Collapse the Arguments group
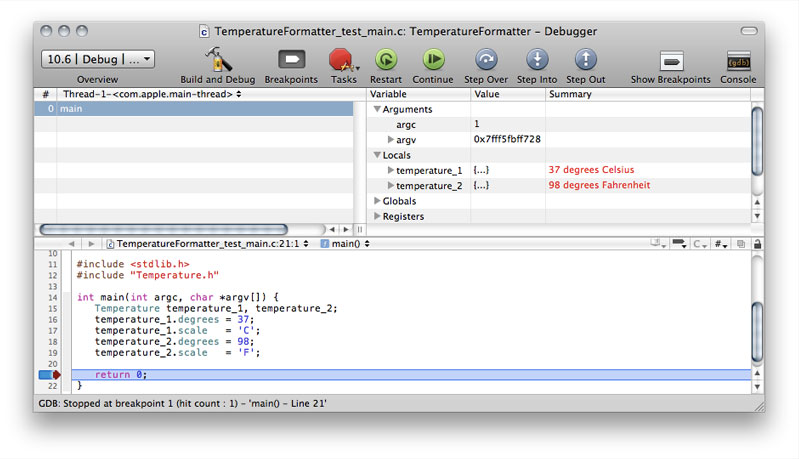The width and height of the screenshot is (799, 459). coord(377,109)
